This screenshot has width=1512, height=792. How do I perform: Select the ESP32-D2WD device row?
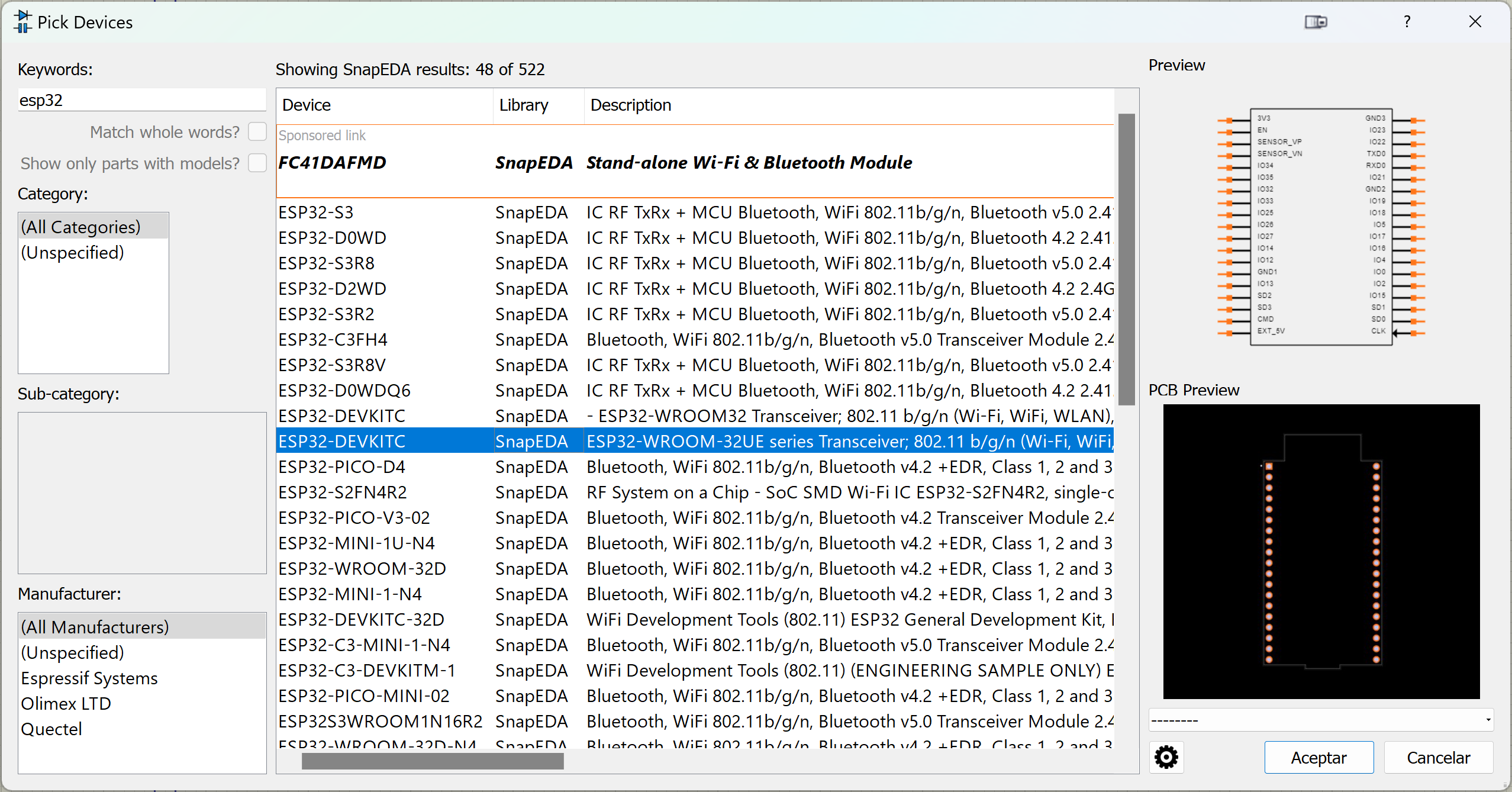tap(695, 288)
